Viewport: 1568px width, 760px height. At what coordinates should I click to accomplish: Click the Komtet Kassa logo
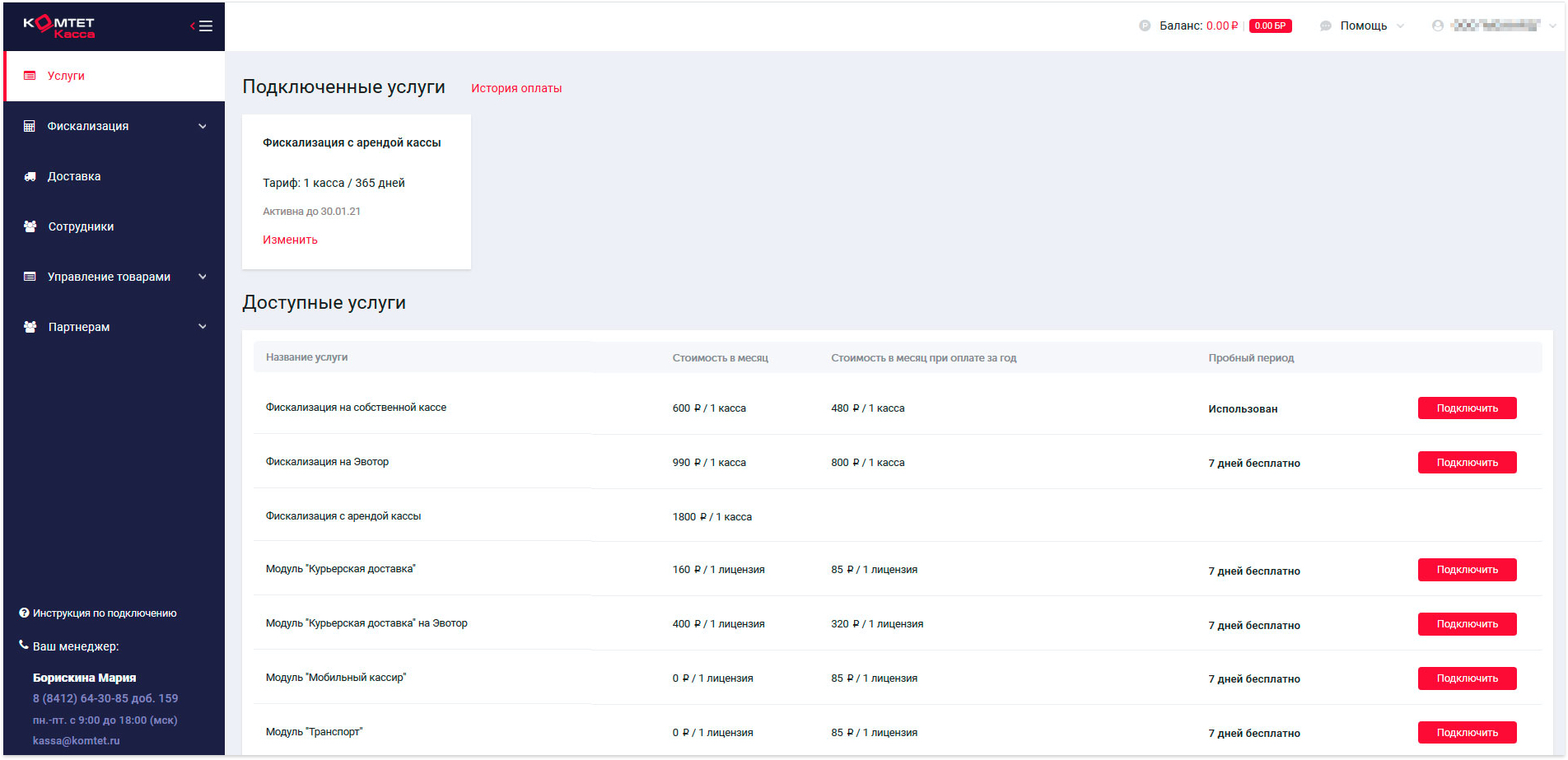(x=59, y=26)
